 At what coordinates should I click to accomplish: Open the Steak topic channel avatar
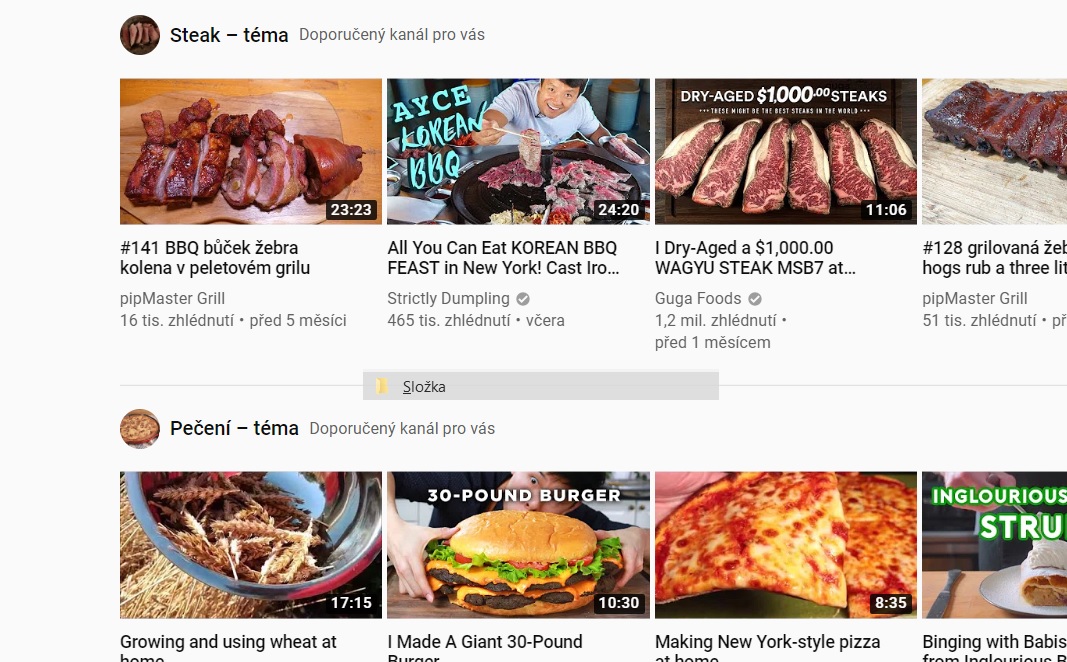click(139, 35)
